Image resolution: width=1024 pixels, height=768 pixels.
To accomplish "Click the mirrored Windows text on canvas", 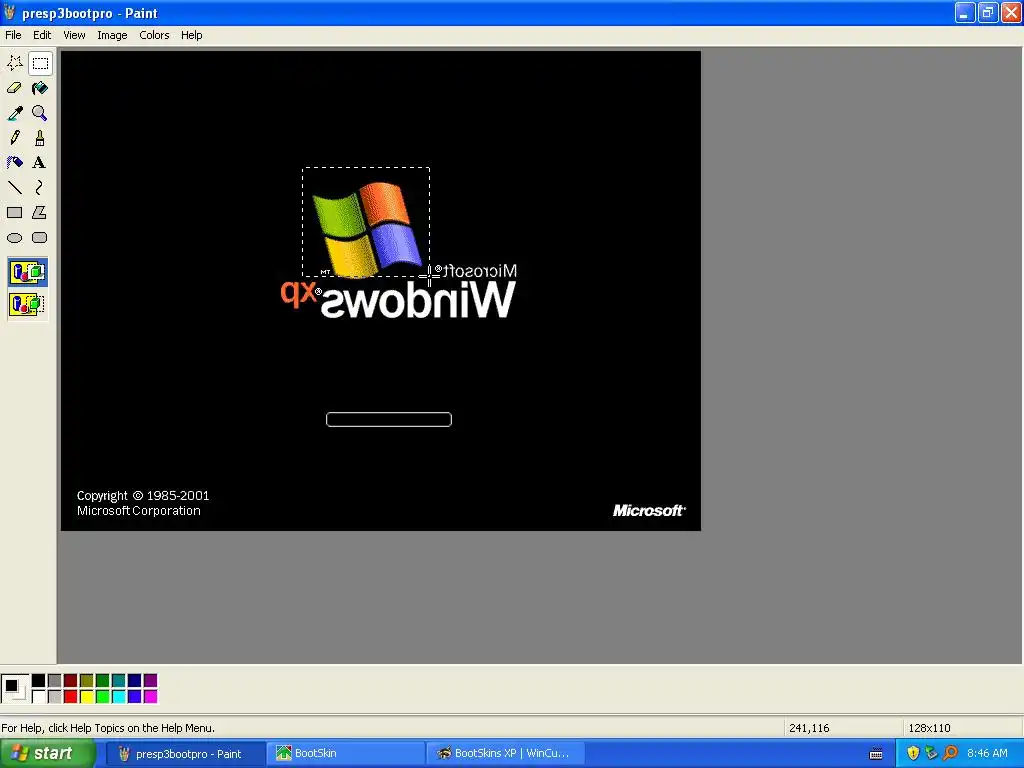I will tap(418, 300).
